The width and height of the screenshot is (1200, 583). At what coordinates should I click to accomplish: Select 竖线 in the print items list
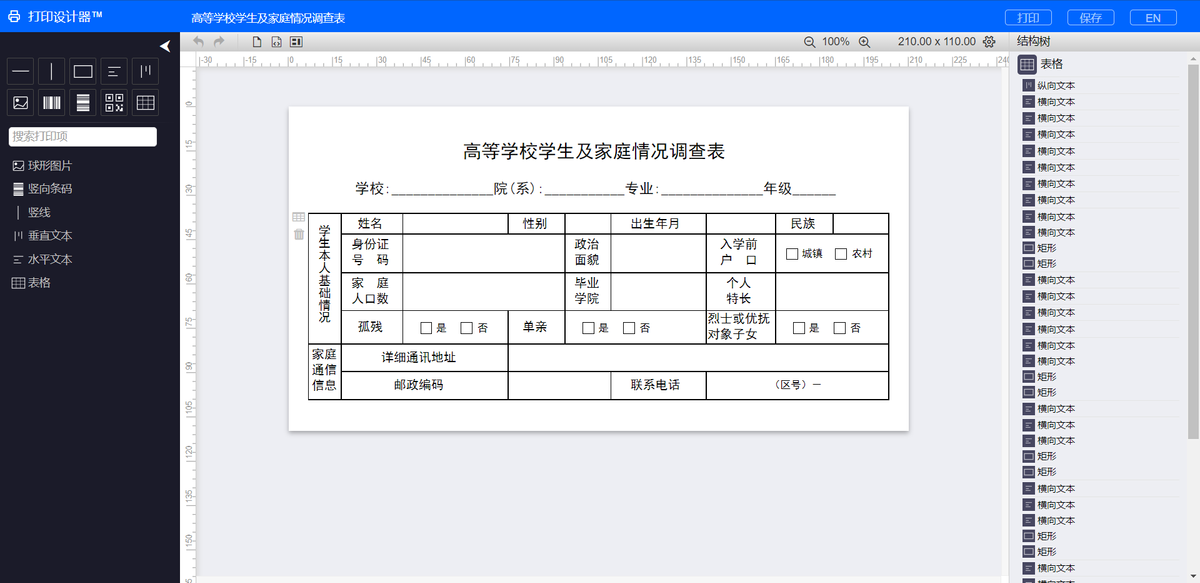click(33, 213)
